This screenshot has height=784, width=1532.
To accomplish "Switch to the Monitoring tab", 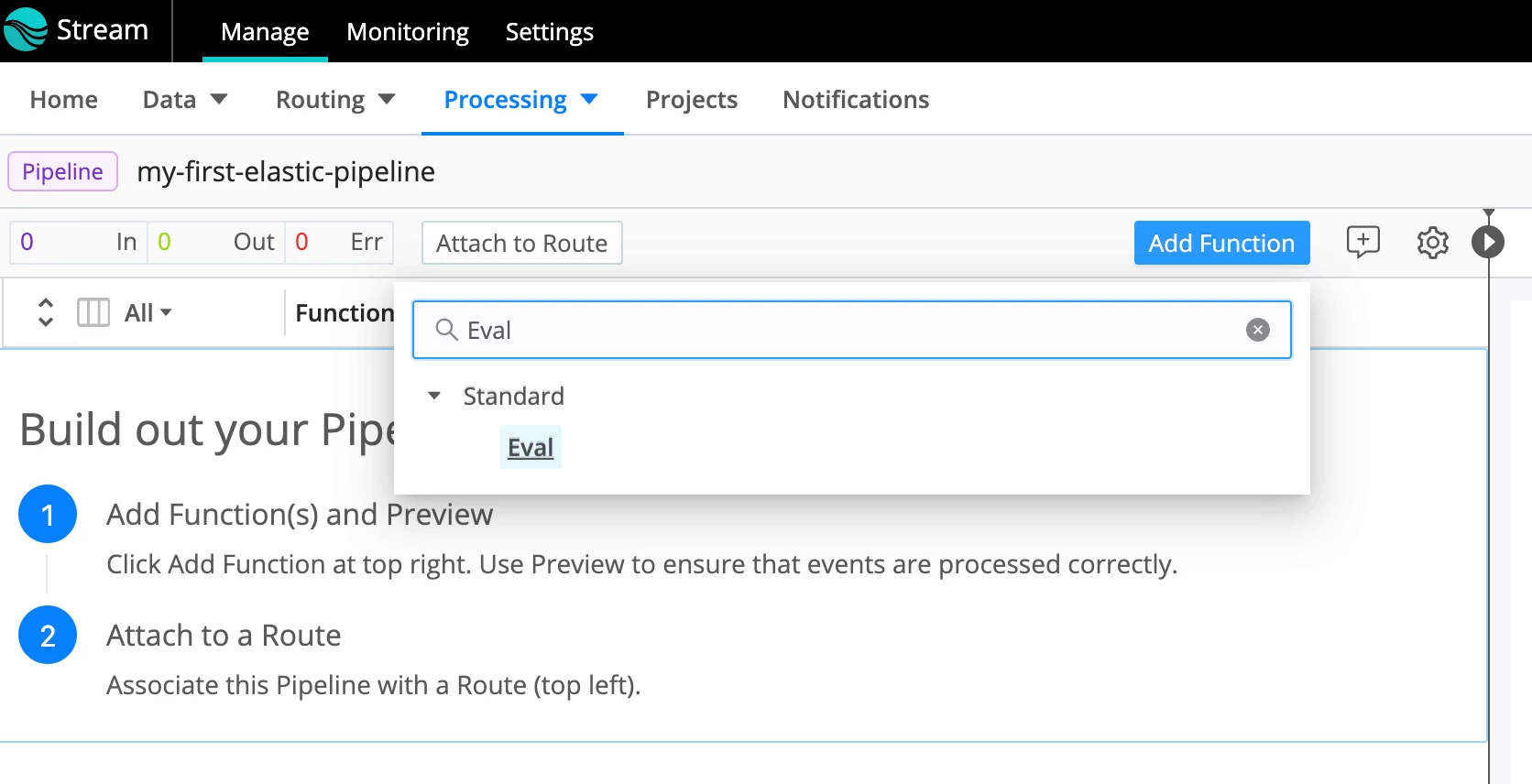I will click(408, 32).
